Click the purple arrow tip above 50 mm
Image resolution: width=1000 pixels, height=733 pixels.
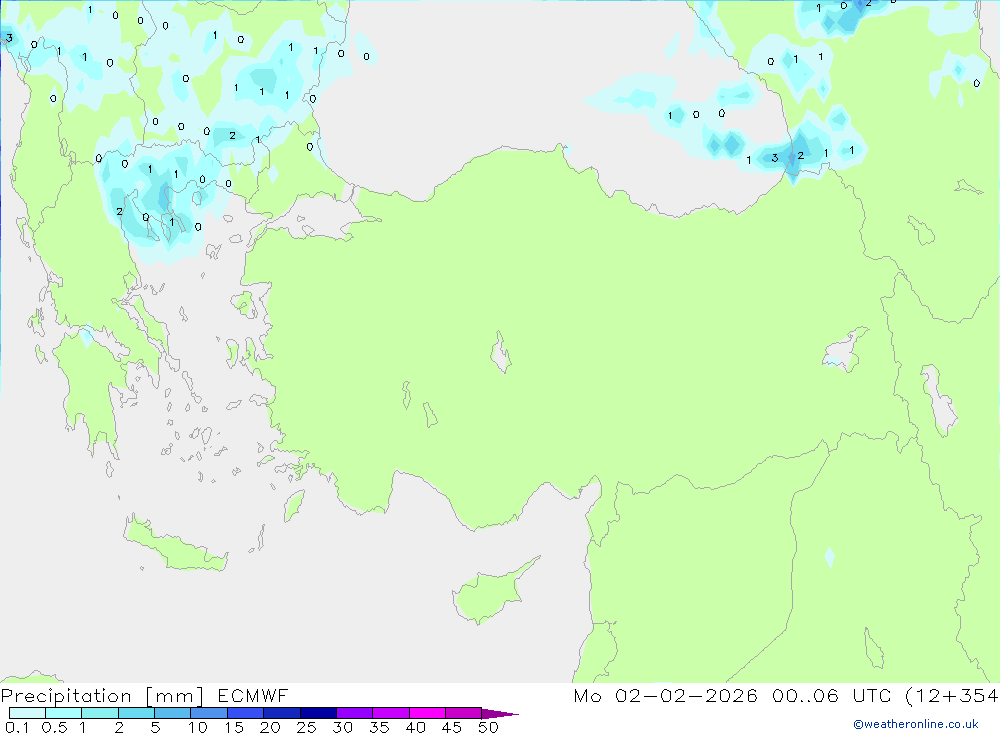(499, 714)
